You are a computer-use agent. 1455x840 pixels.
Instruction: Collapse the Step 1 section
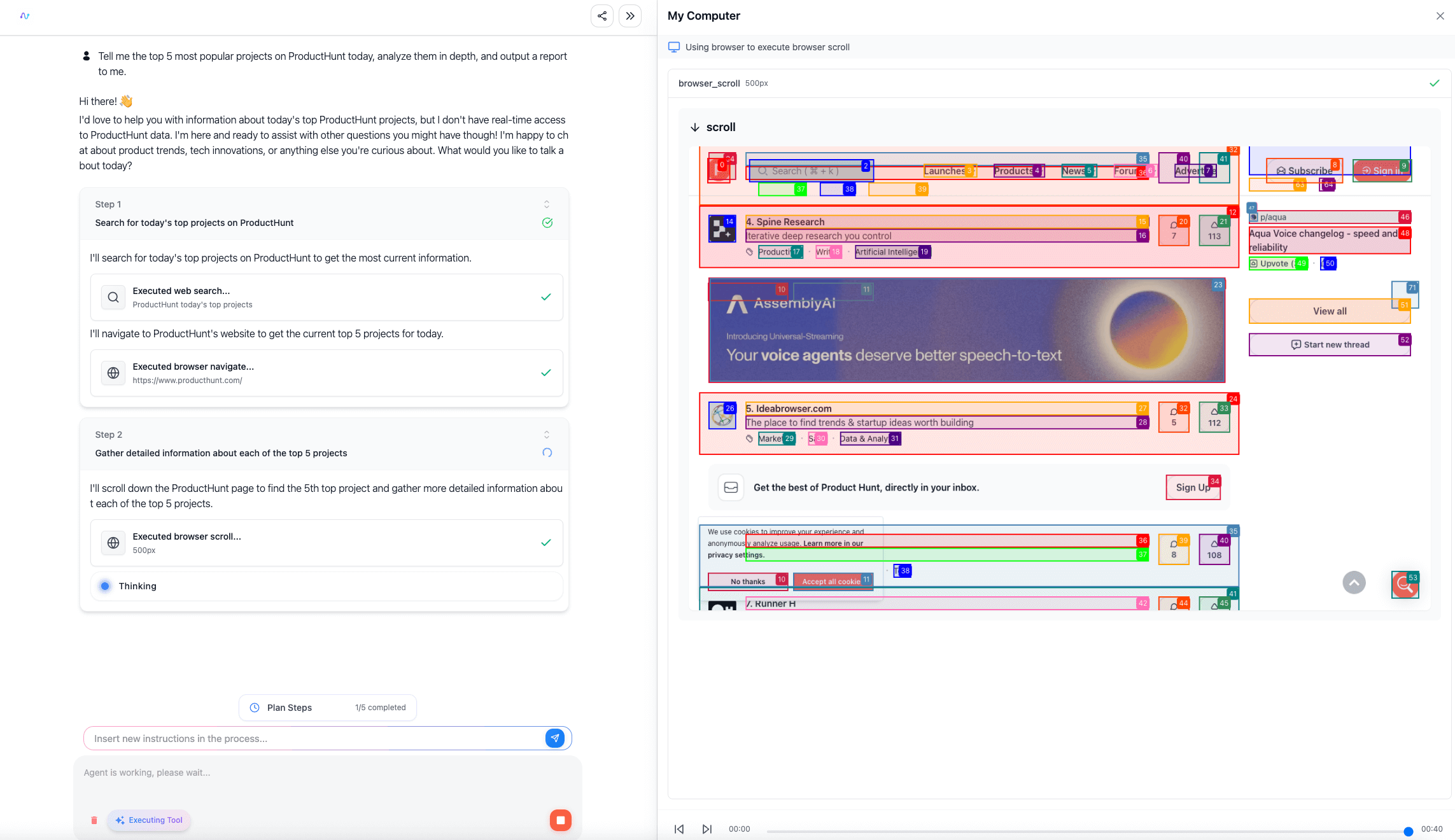[x=546, y=204]
